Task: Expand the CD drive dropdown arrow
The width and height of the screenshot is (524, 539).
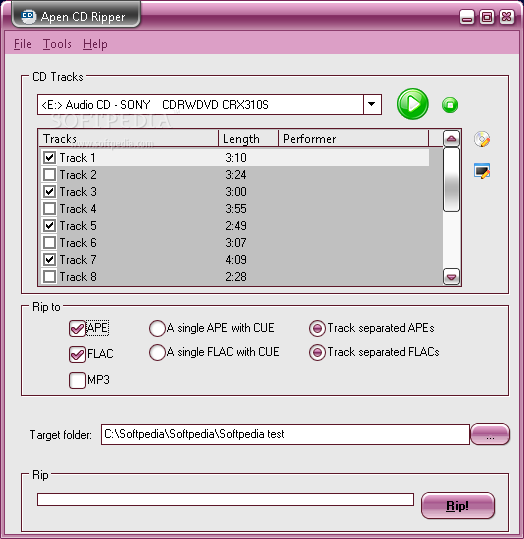Action: [x=372, y=104]
